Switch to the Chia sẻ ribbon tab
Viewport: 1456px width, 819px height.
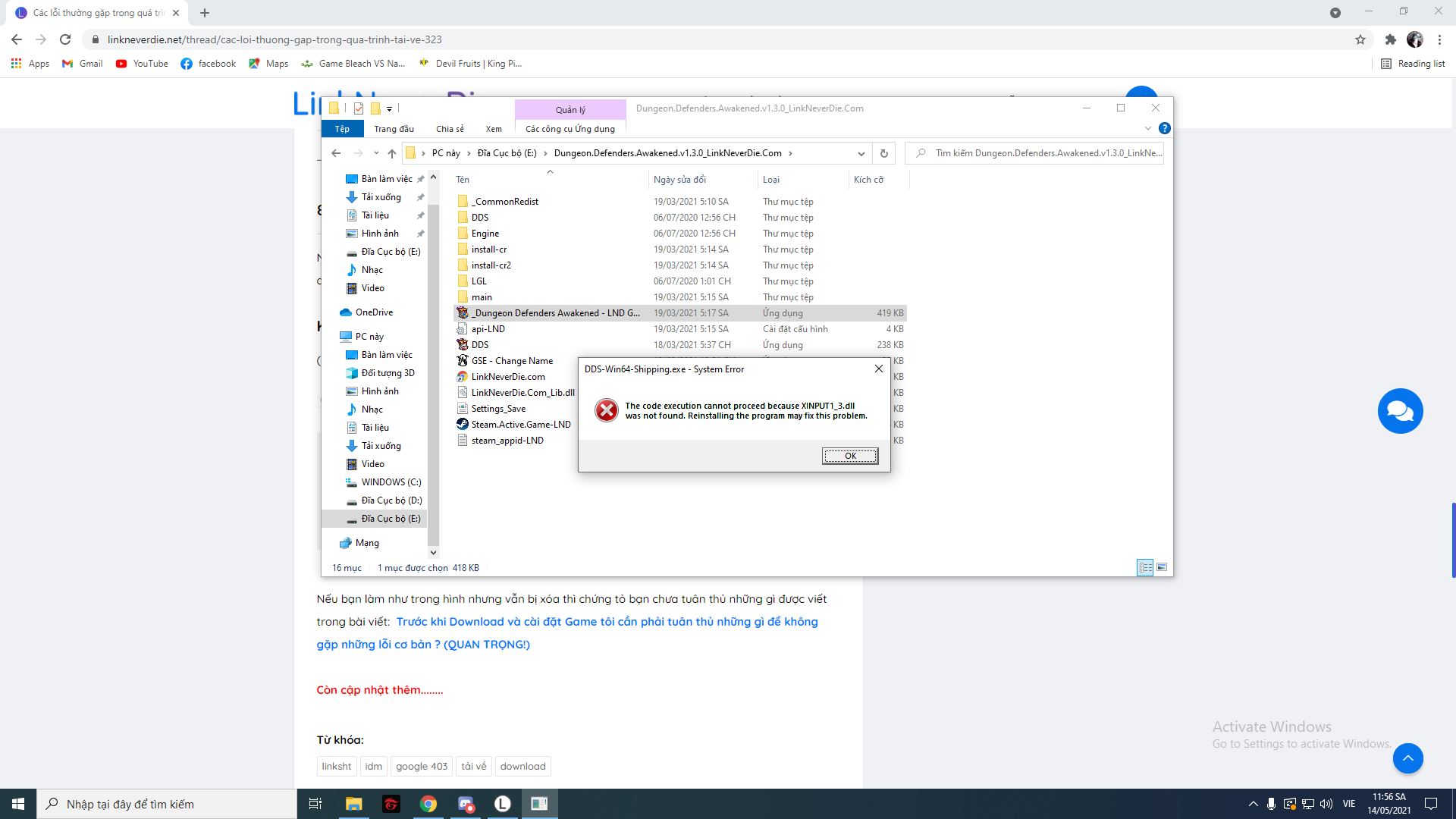coord(449,128)
